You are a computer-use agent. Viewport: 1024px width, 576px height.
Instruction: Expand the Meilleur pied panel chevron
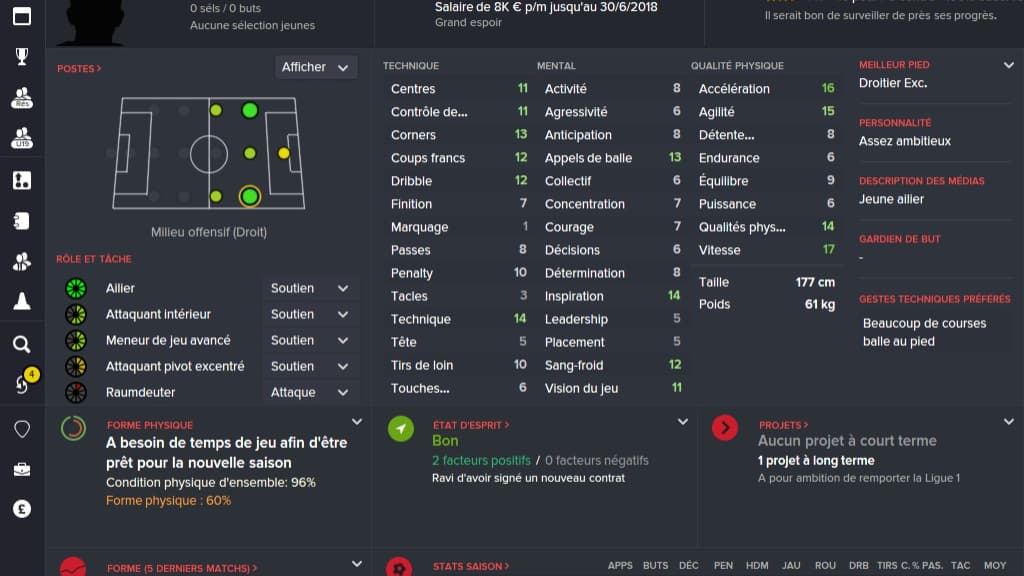1008,65
